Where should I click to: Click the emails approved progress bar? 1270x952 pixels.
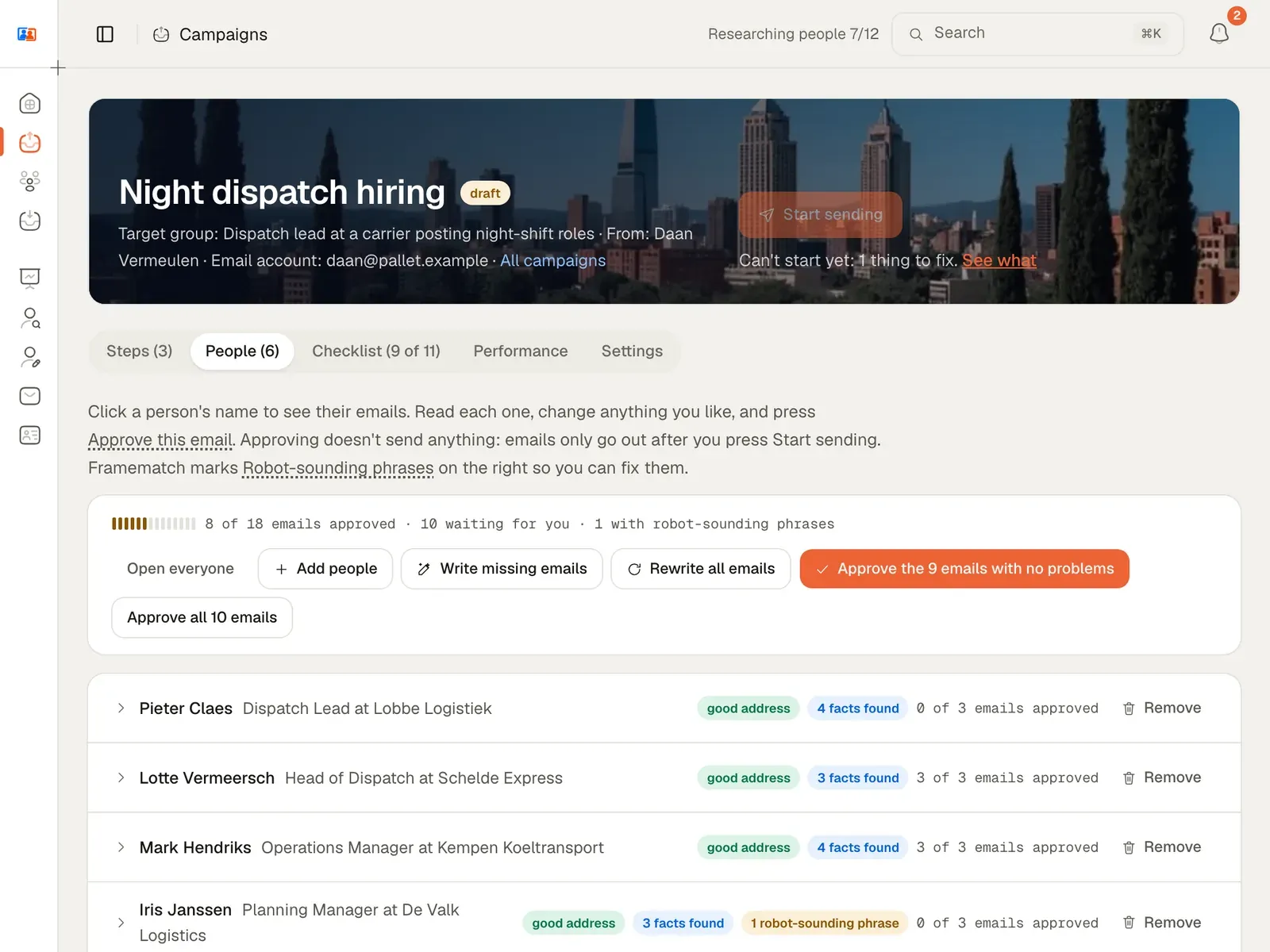(153, 524)
